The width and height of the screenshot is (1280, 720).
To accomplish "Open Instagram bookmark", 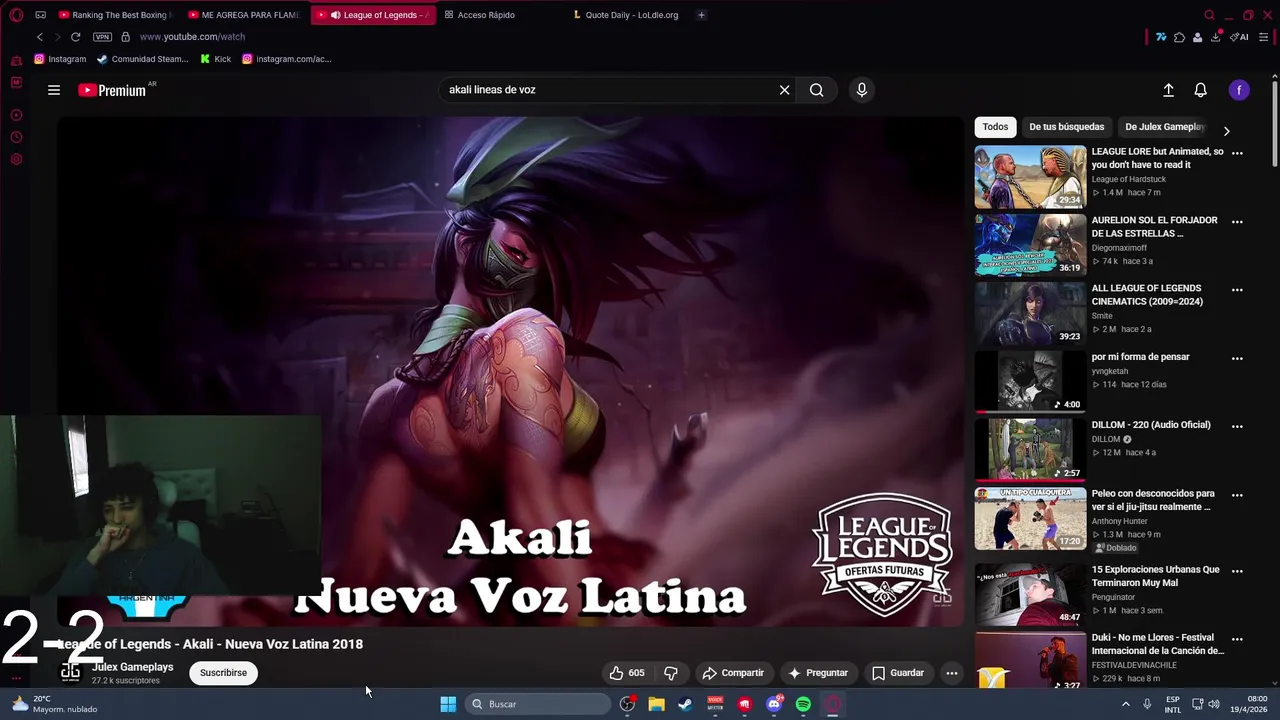I will [x=60, y=59].
